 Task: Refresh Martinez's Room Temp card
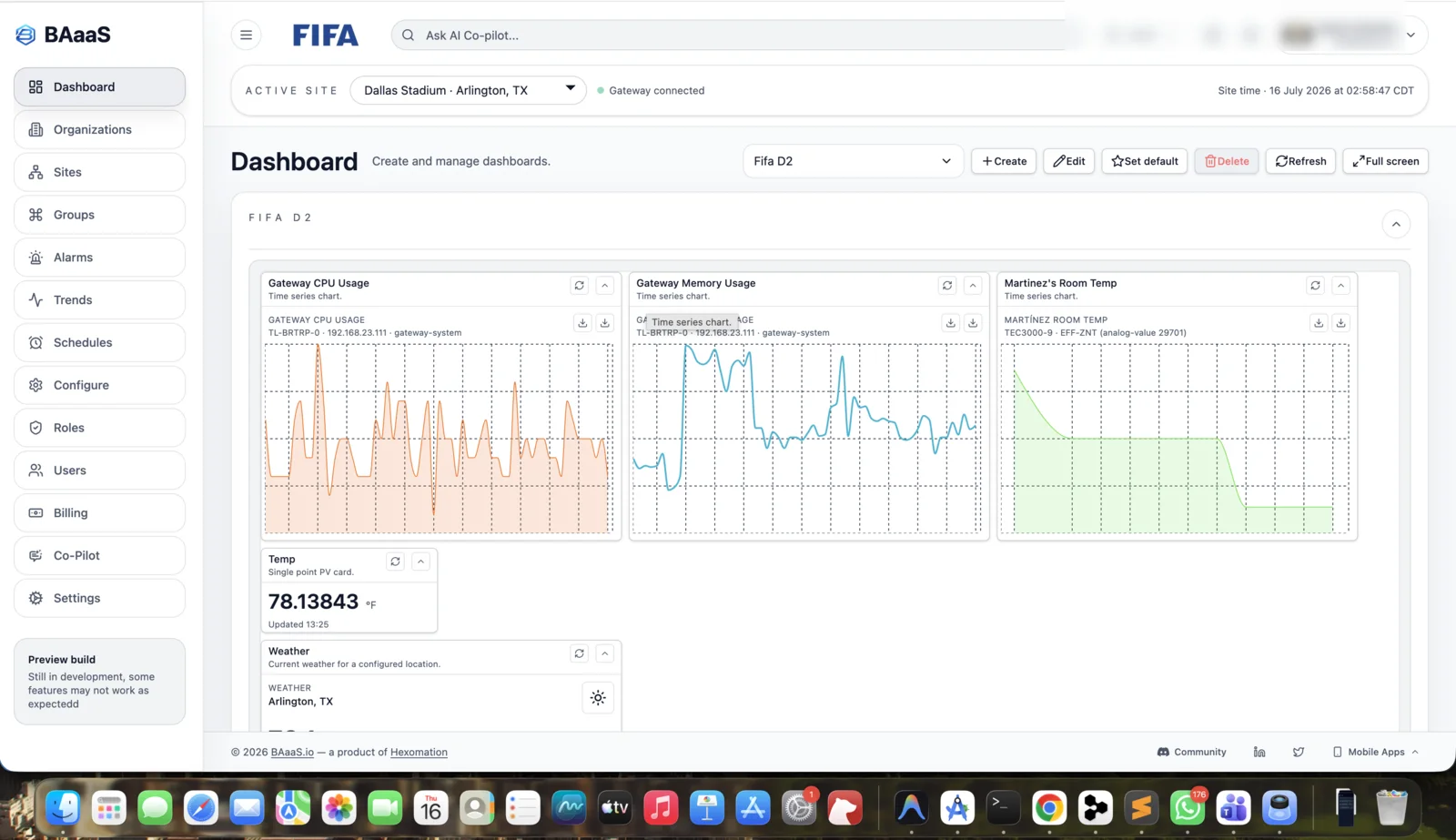(x=1315, y=286)
